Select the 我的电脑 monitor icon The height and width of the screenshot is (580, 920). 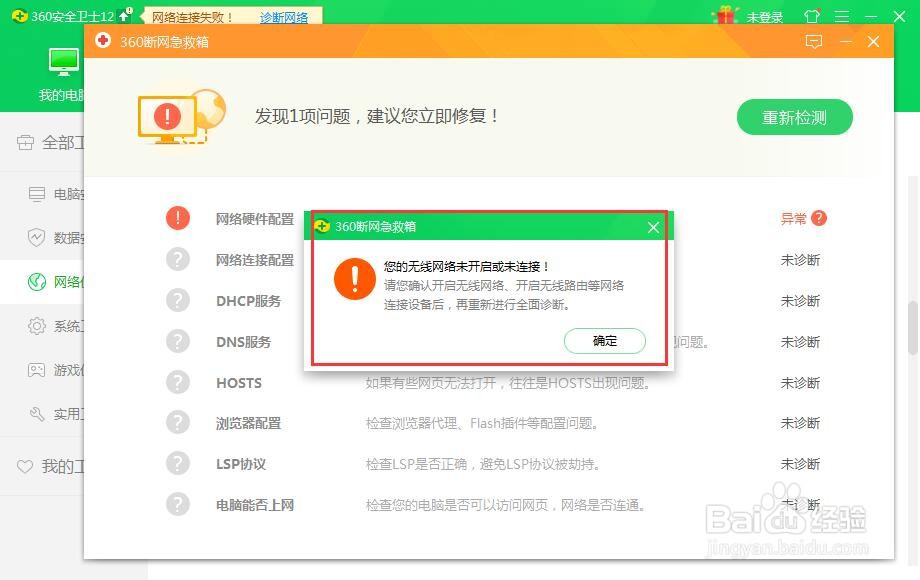[x=63, y=62]
